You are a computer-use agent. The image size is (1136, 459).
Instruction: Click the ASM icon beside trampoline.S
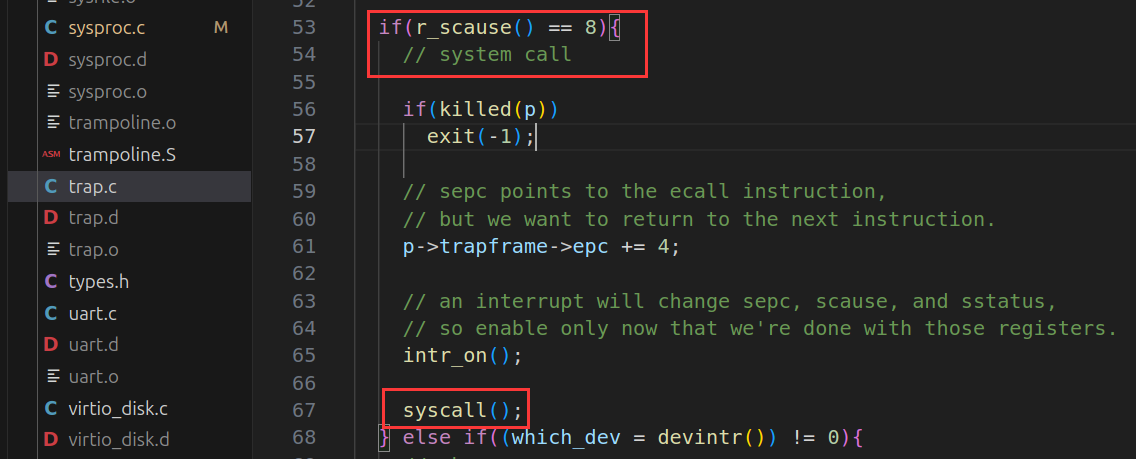[x=51, y=155]
